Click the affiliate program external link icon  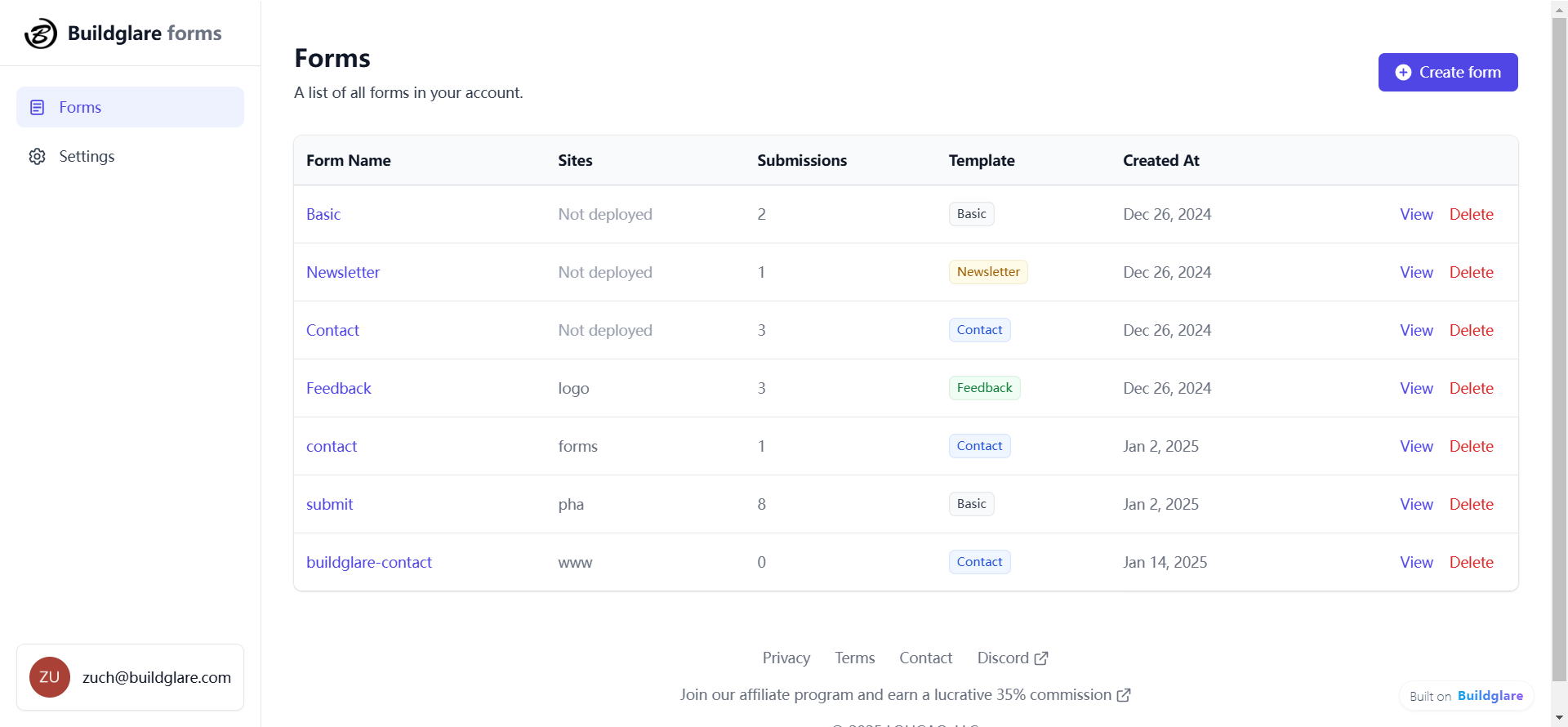[1124, 695]
